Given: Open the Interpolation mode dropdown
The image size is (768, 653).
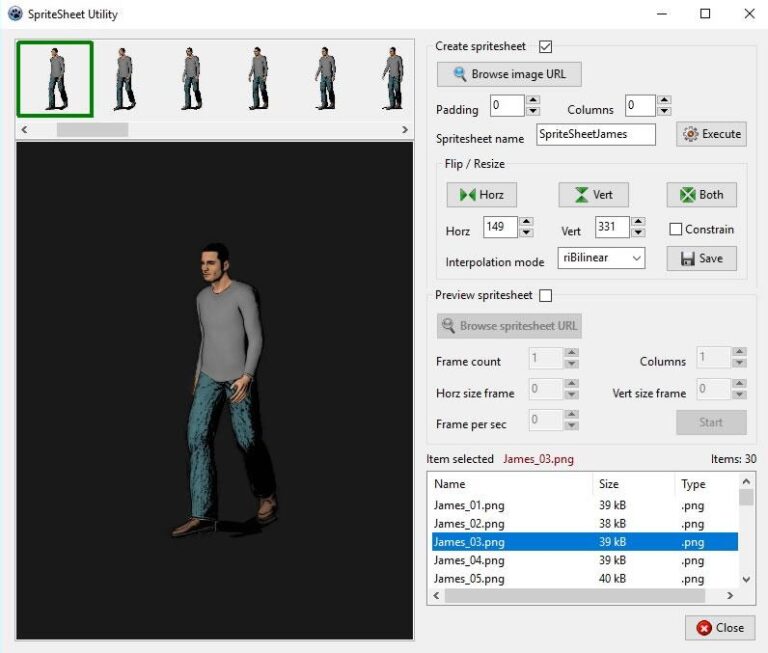Looking at the screenshot, I should pos(601,258).
